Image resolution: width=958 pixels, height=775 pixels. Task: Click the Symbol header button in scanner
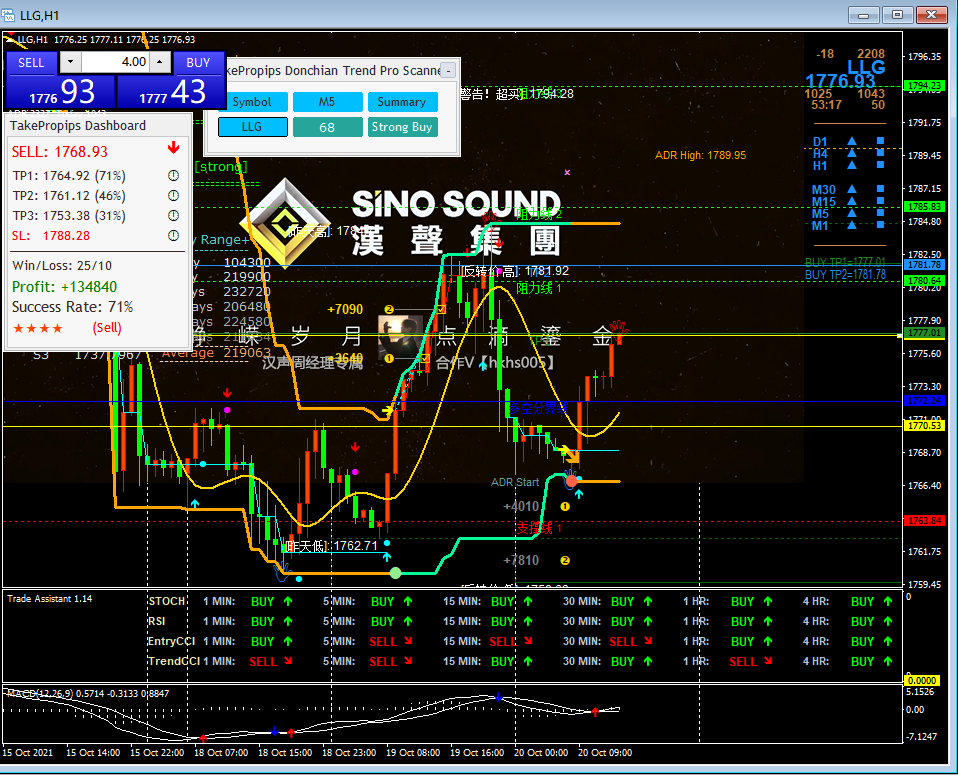click(x=252, y=102)
